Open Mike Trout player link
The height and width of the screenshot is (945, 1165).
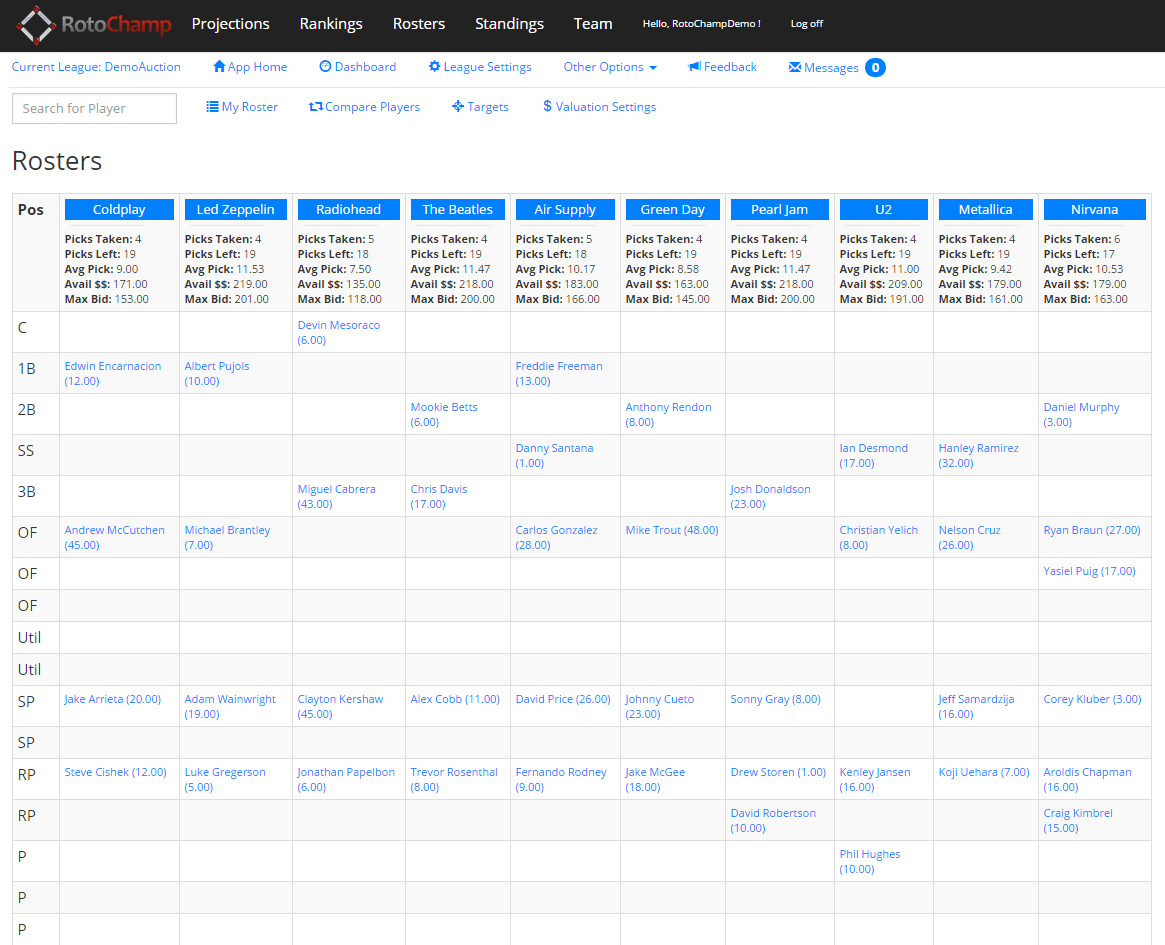coord(672,530)
